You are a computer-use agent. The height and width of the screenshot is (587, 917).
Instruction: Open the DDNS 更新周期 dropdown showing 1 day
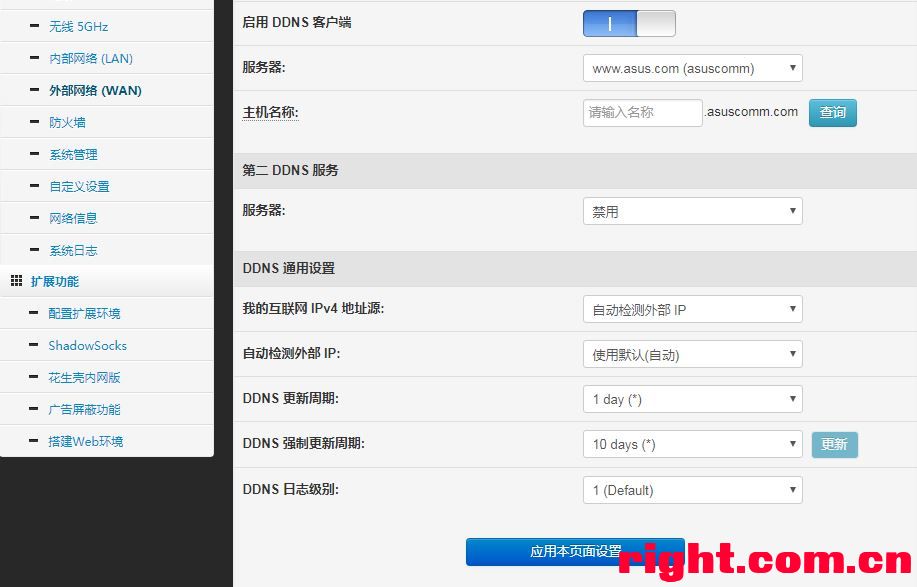coord(692,399)
